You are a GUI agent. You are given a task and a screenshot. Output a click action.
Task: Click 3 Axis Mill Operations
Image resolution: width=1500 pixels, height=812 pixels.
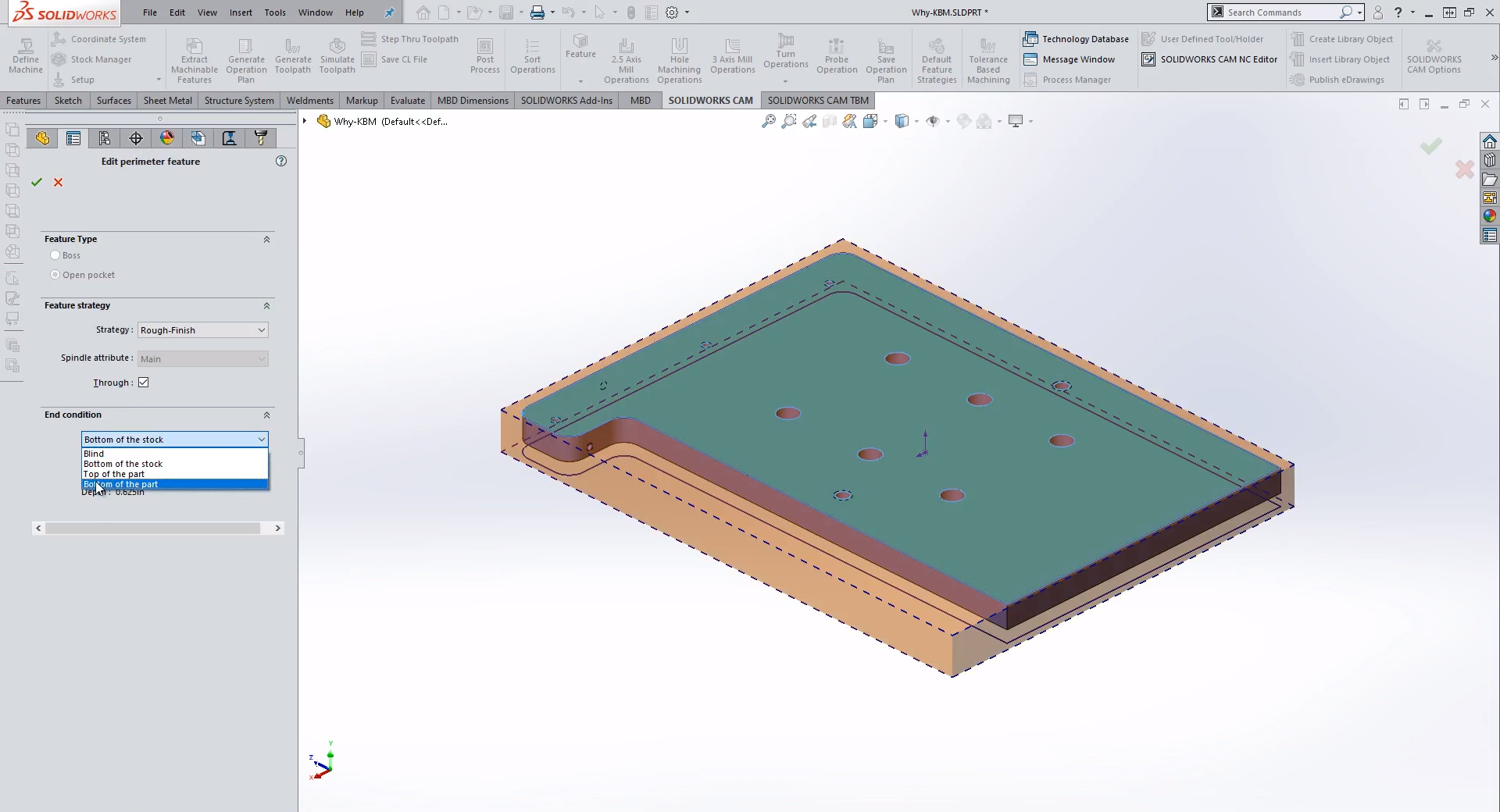(x=733, y=56)
